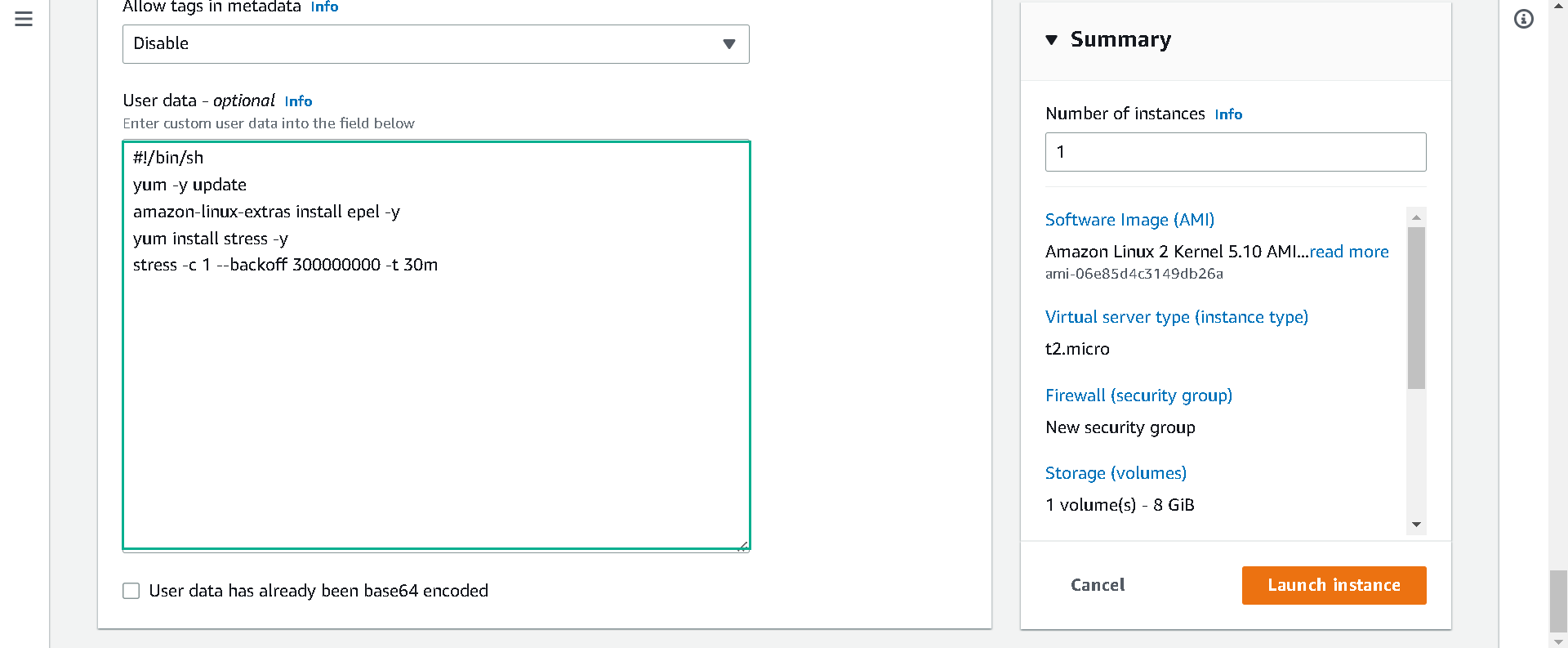Click the amazon-linux-extras install epel line
This screenshot has width=1568, height=648.
click(266, 212)
